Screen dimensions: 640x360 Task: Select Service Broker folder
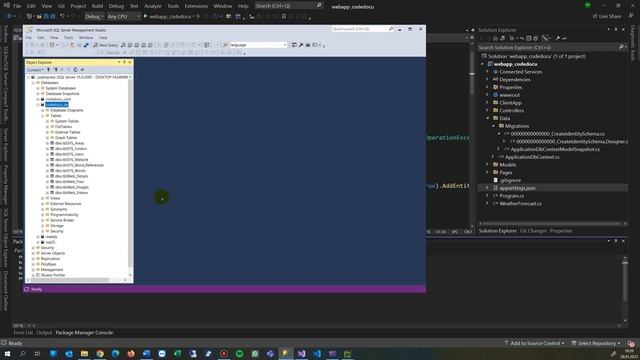coord(62,220)
